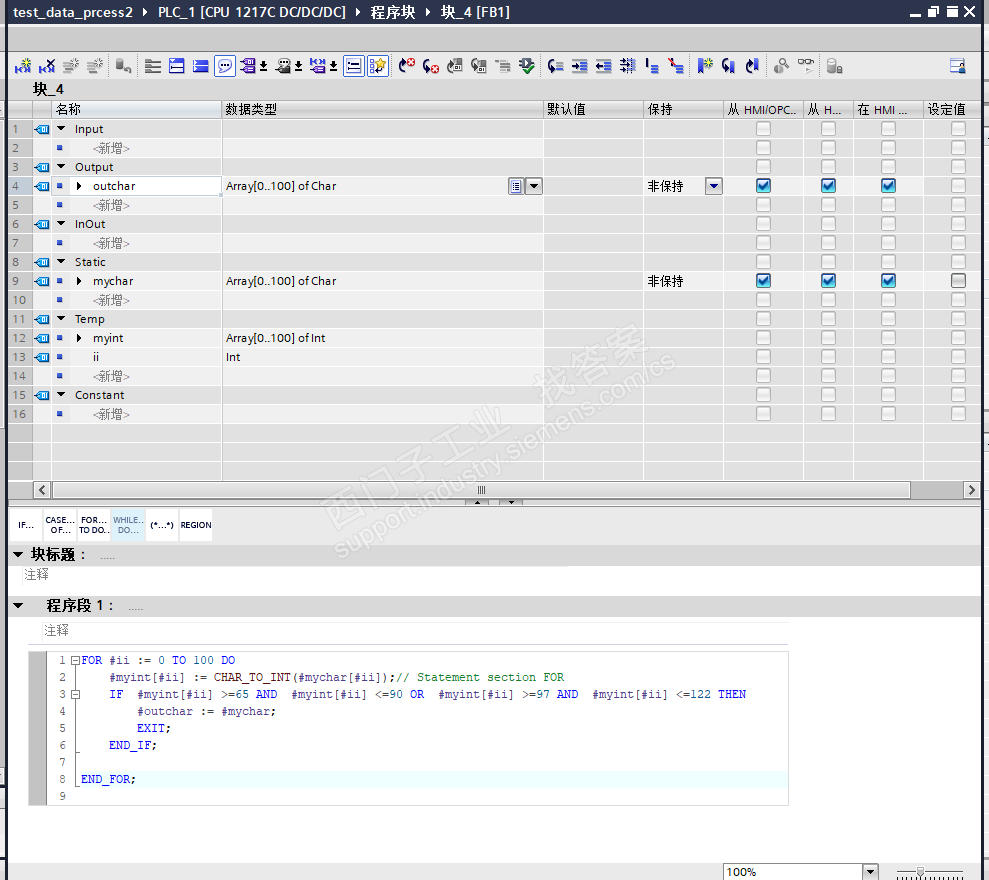Uncheck visible in HMI checkbox for mychar
989x880 pixels.
click(888, 281)
